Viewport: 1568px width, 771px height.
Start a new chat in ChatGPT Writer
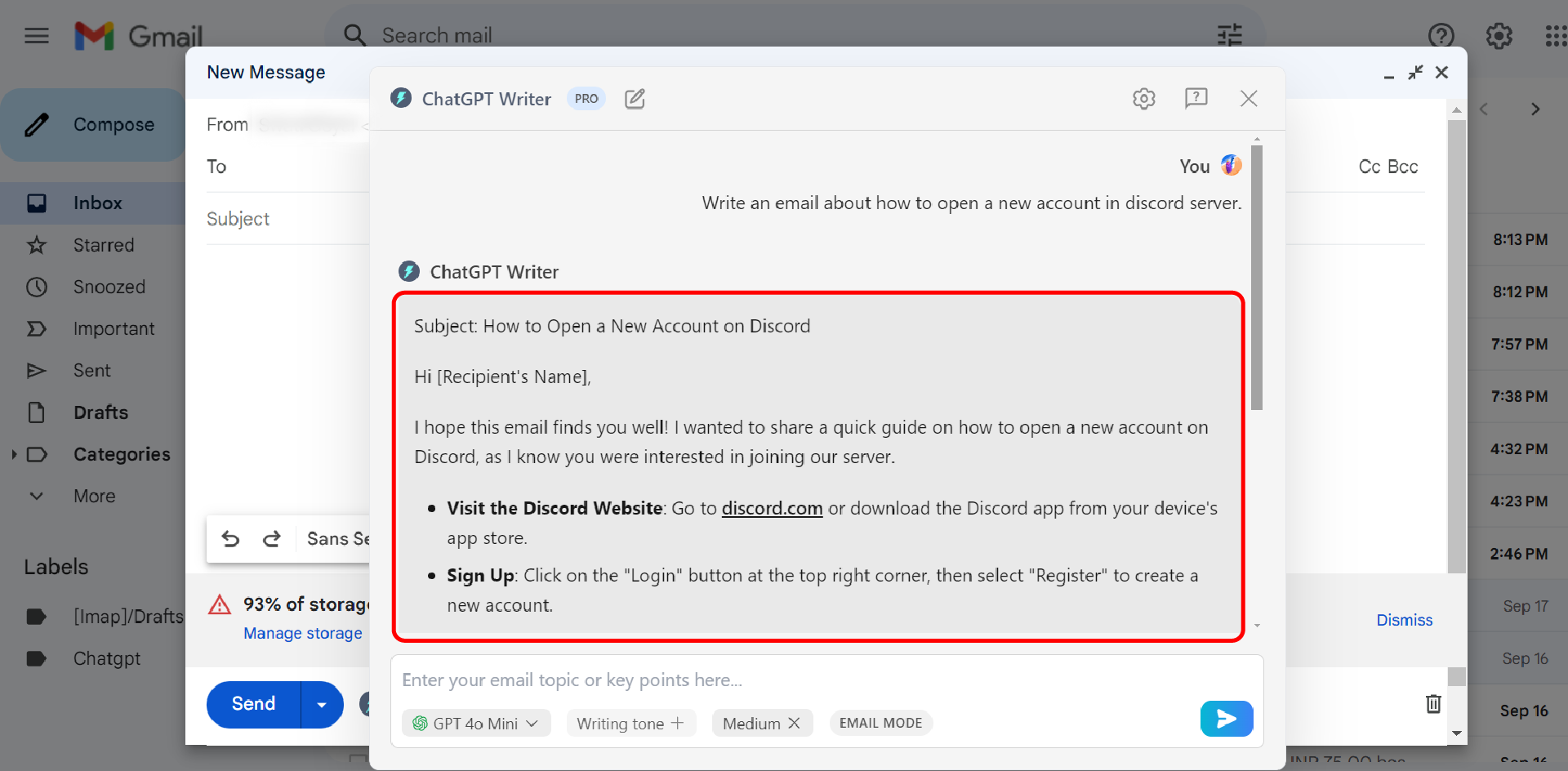click(635, 99)
